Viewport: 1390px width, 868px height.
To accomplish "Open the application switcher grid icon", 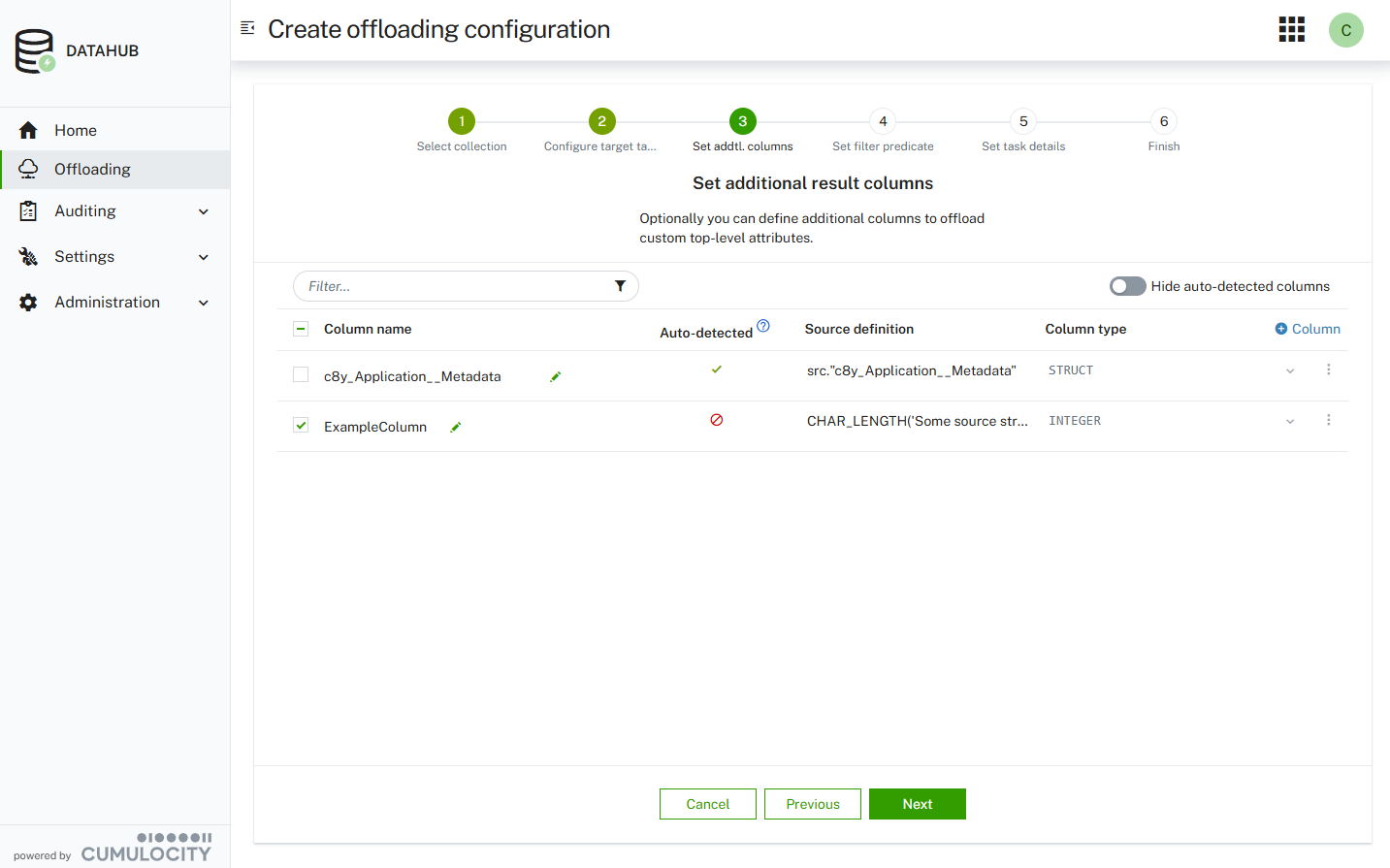I will click(x=1291, y=29).
